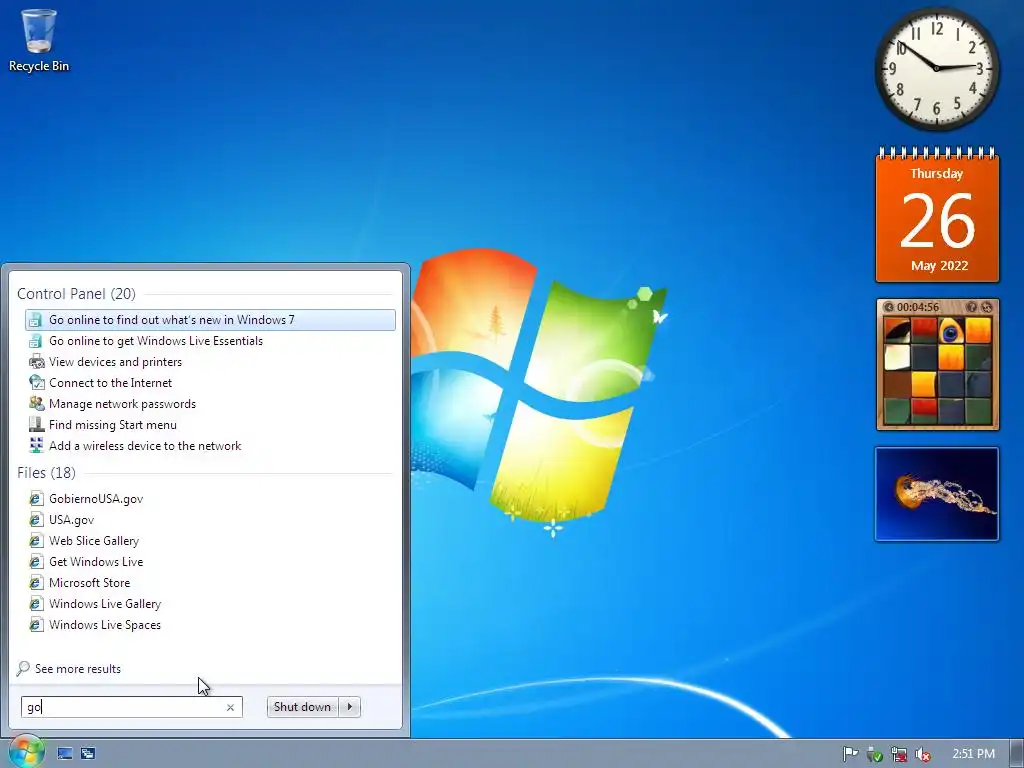Open the Windows Live Spaces result
This screenshot has width=1024, height=768.
click(x=210, y=625)
